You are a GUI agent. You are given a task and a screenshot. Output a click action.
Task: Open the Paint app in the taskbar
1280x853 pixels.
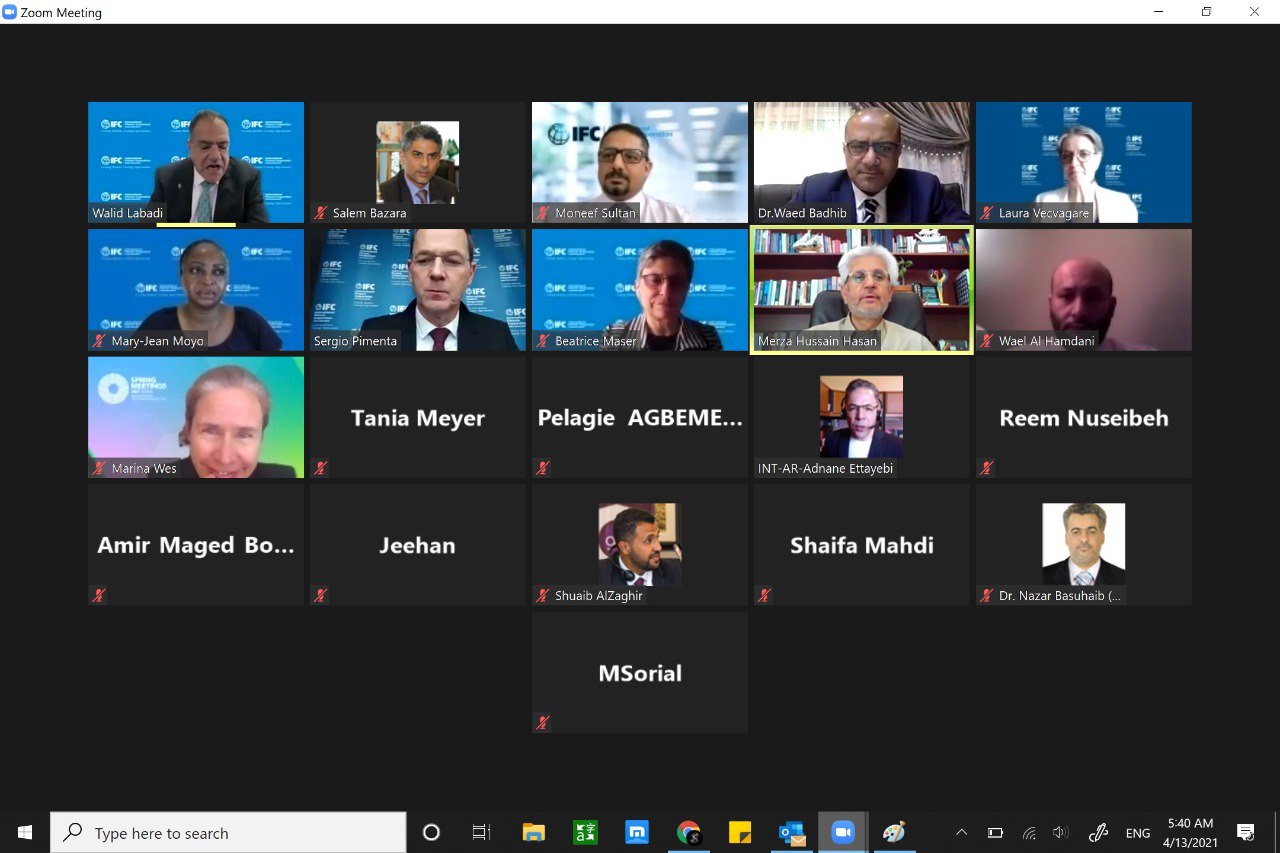coord(894,832)
